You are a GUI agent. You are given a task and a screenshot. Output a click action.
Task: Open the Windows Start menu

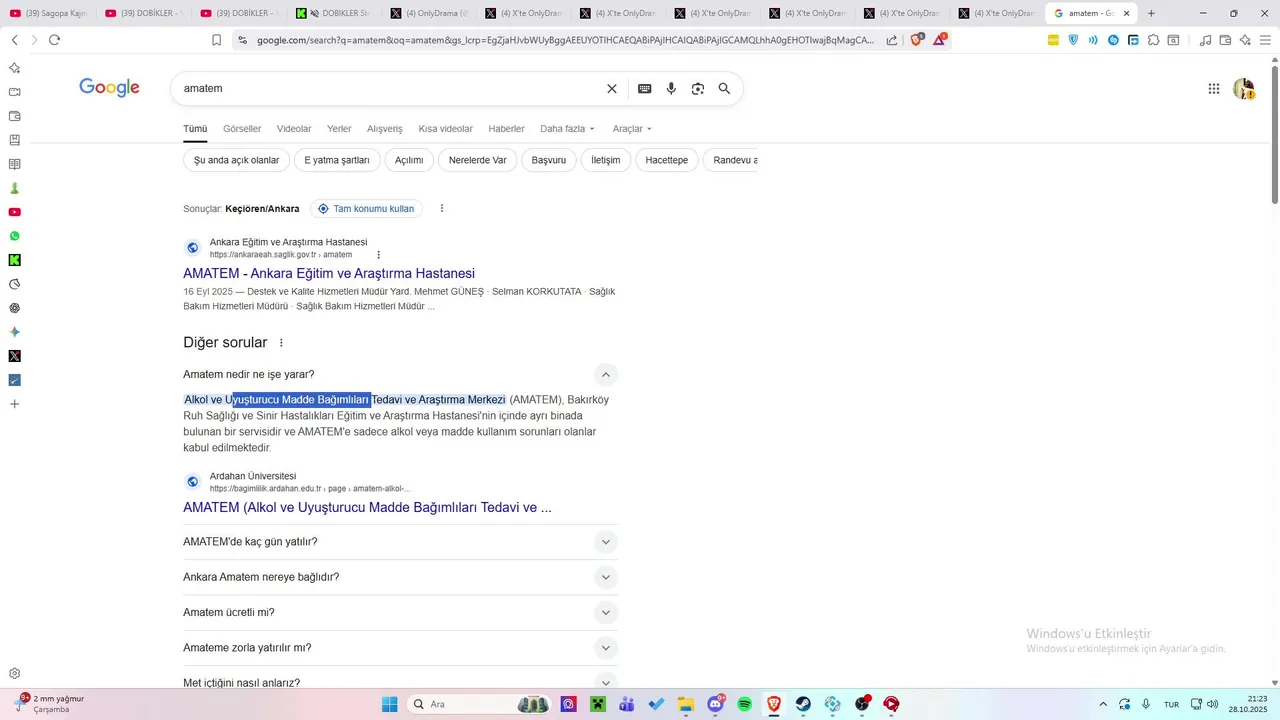point(390,704)
